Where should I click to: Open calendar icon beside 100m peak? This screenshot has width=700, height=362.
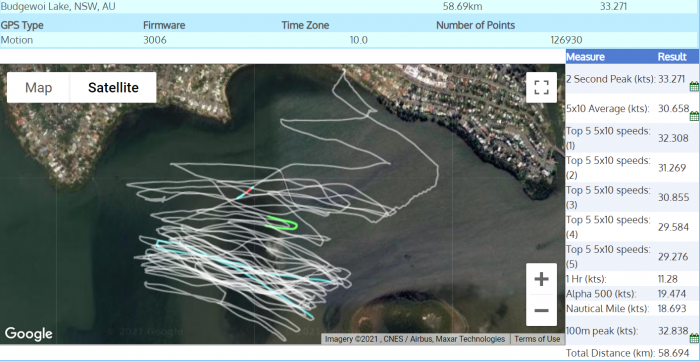tap(694, 338)
